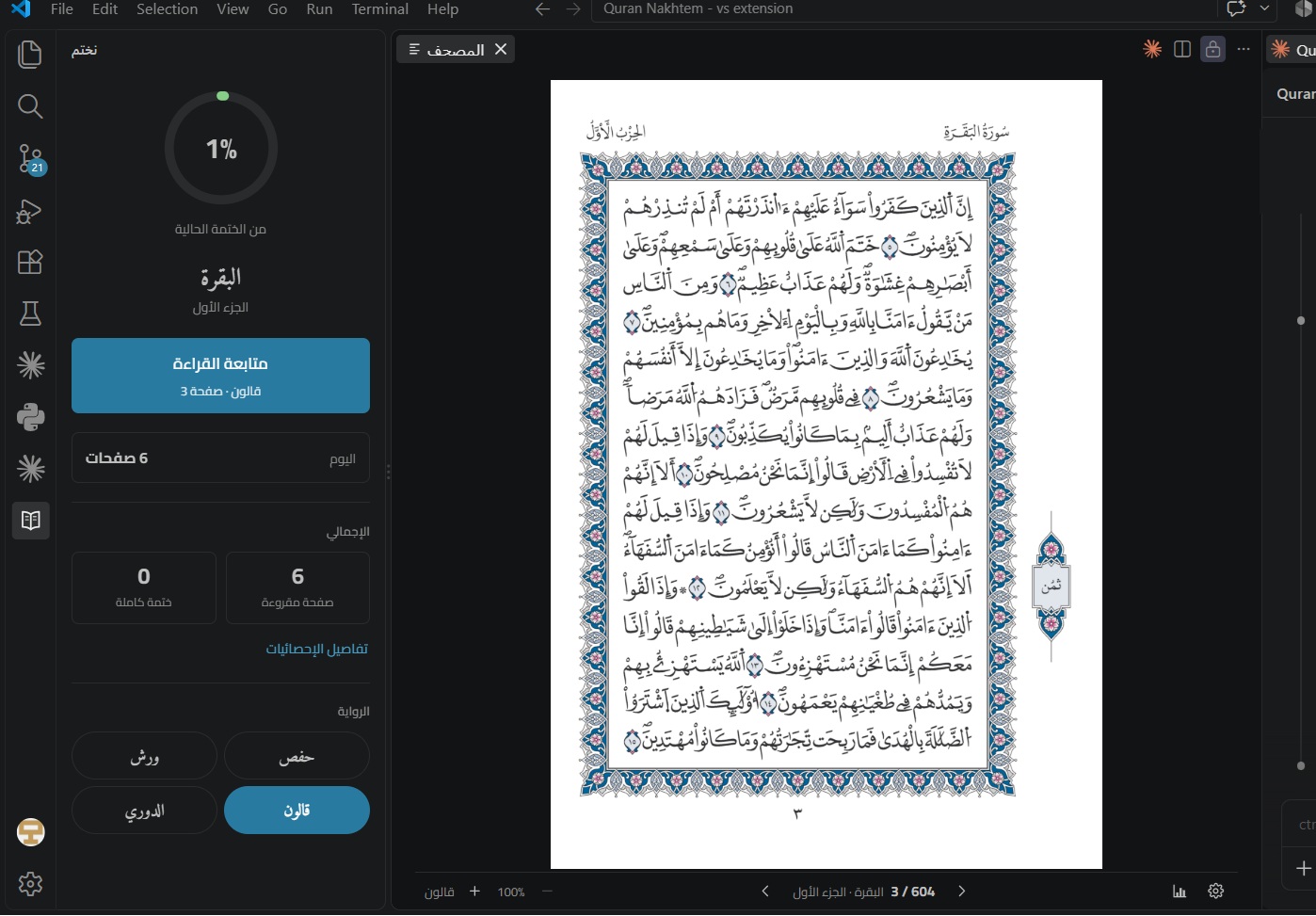
Task: Click the 100% zoom level text
Action: coord(511,892)
